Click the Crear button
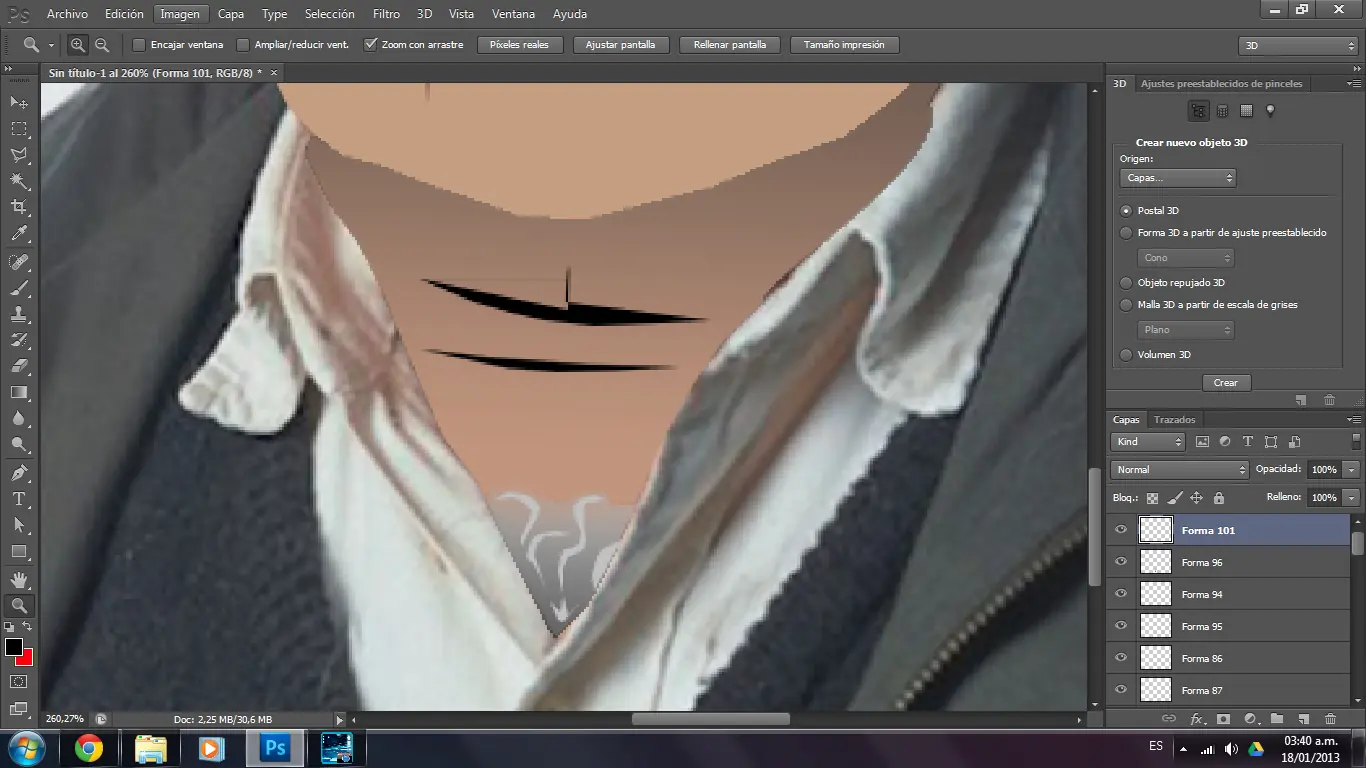 pos(1226,383)
